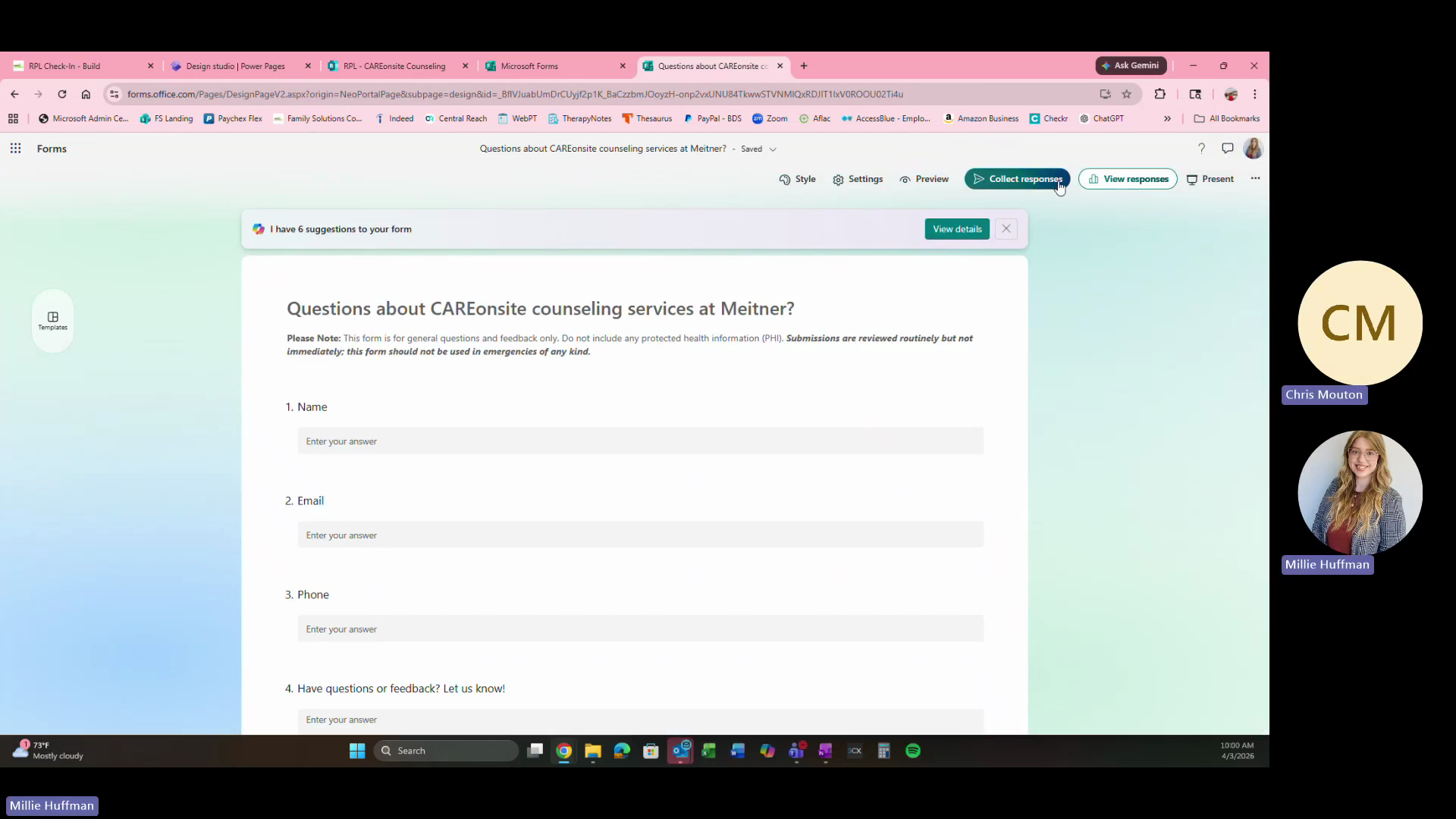Open form Settings

pyautogui.click(x=858, y=179)
